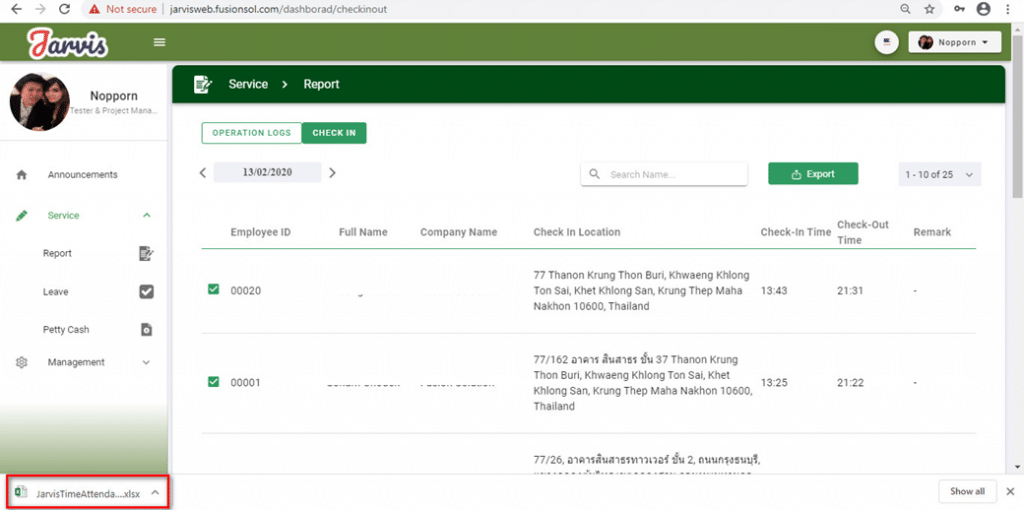This screenshot has width=1024, height=510.
Task: Go to the previous date with left arrow
Action: (x=203, y=173)
